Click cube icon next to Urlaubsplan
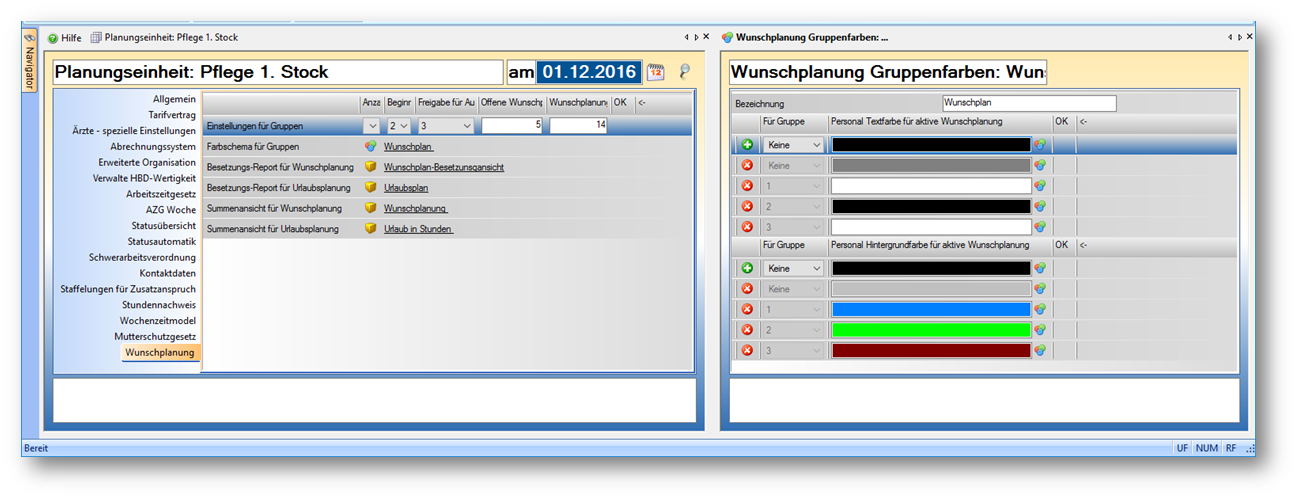1298x499 pixels. [370, 187]
